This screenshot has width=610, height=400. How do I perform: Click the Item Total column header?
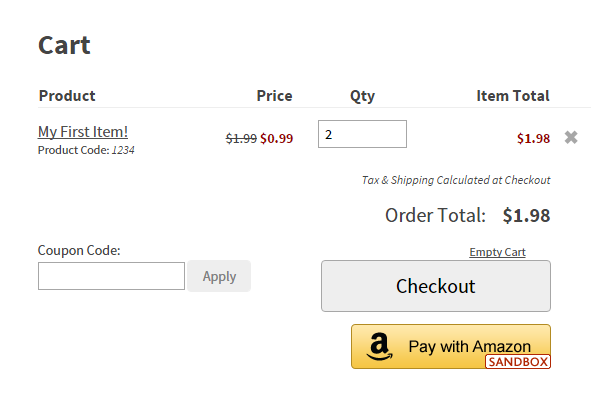point(512,96)
